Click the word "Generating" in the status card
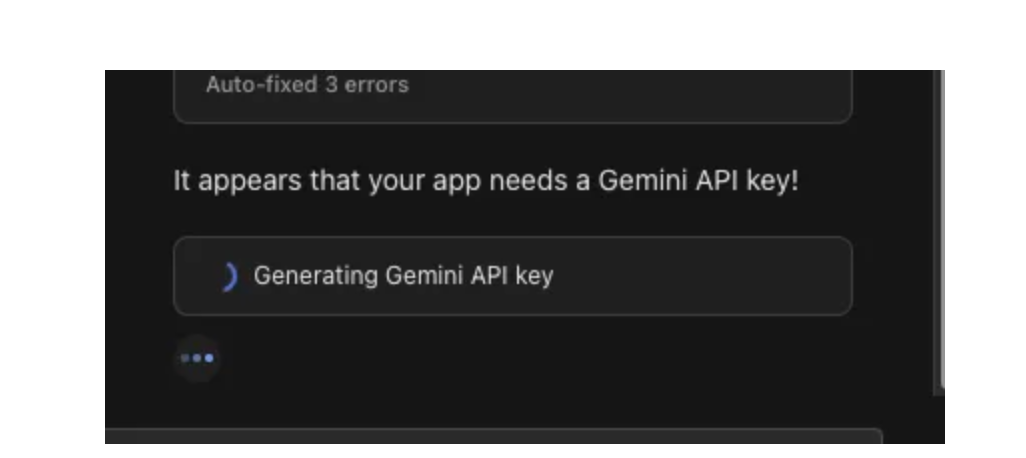The width and height of the screenshot is (1026, 458). tap(316, 277)
